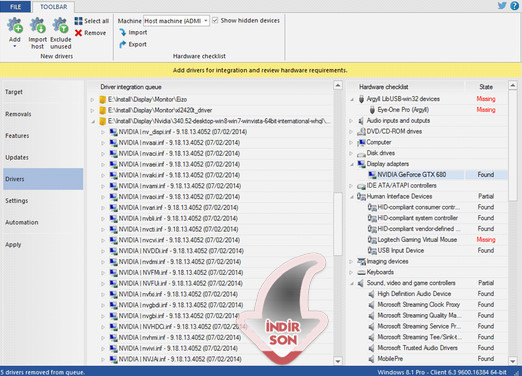Screen dimensions: 522x376
Task: Collapse Sound, video and game controllers node
Action: click(x=352, y=283)
